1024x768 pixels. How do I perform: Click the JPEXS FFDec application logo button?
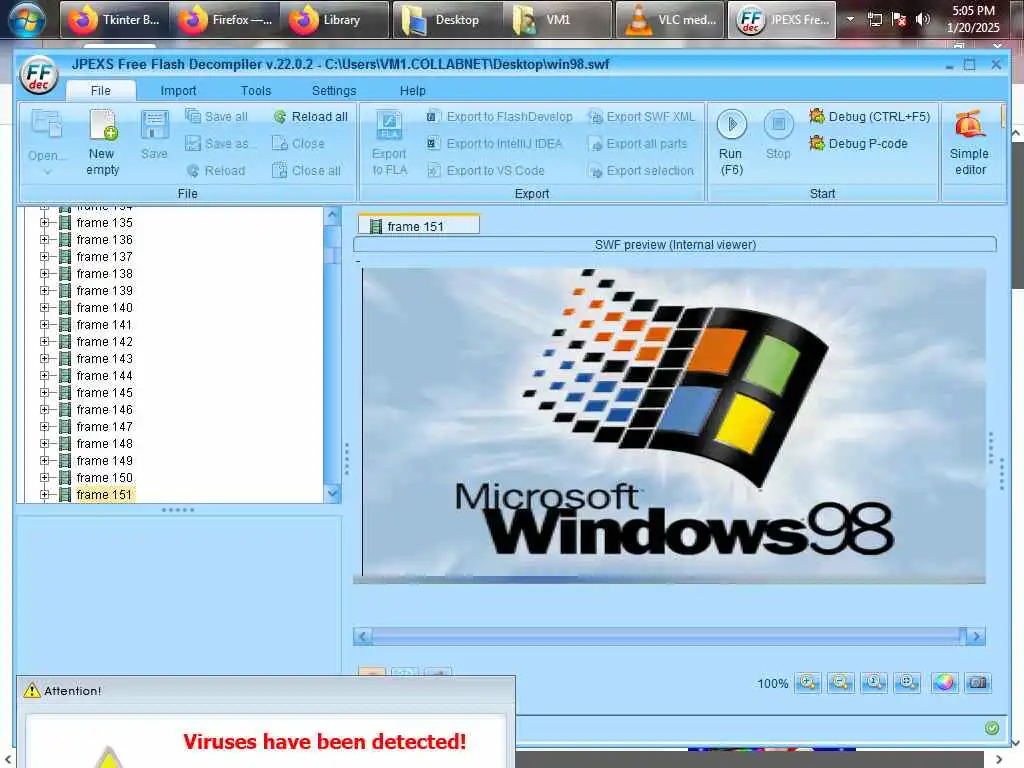[39, 75]
